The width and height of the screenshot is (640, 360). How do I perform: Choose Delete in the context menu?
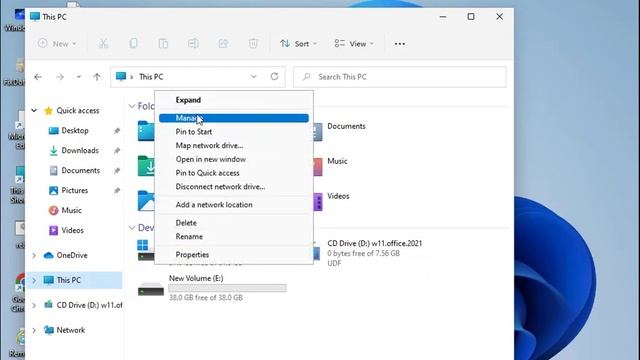click(x=233, y=223)
